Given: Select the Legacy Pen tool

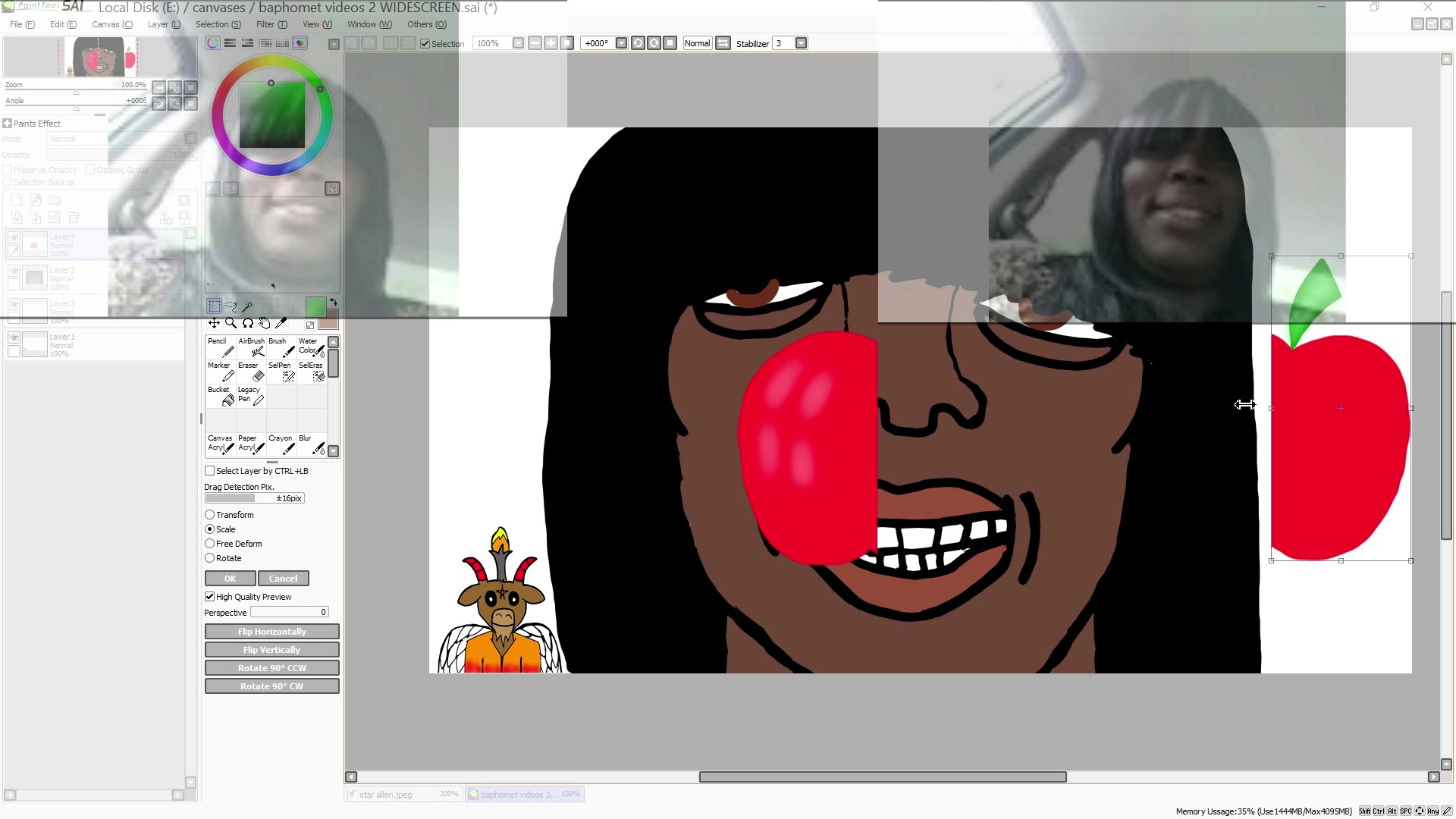Looking at the screenshot, I should coord(251,395).
